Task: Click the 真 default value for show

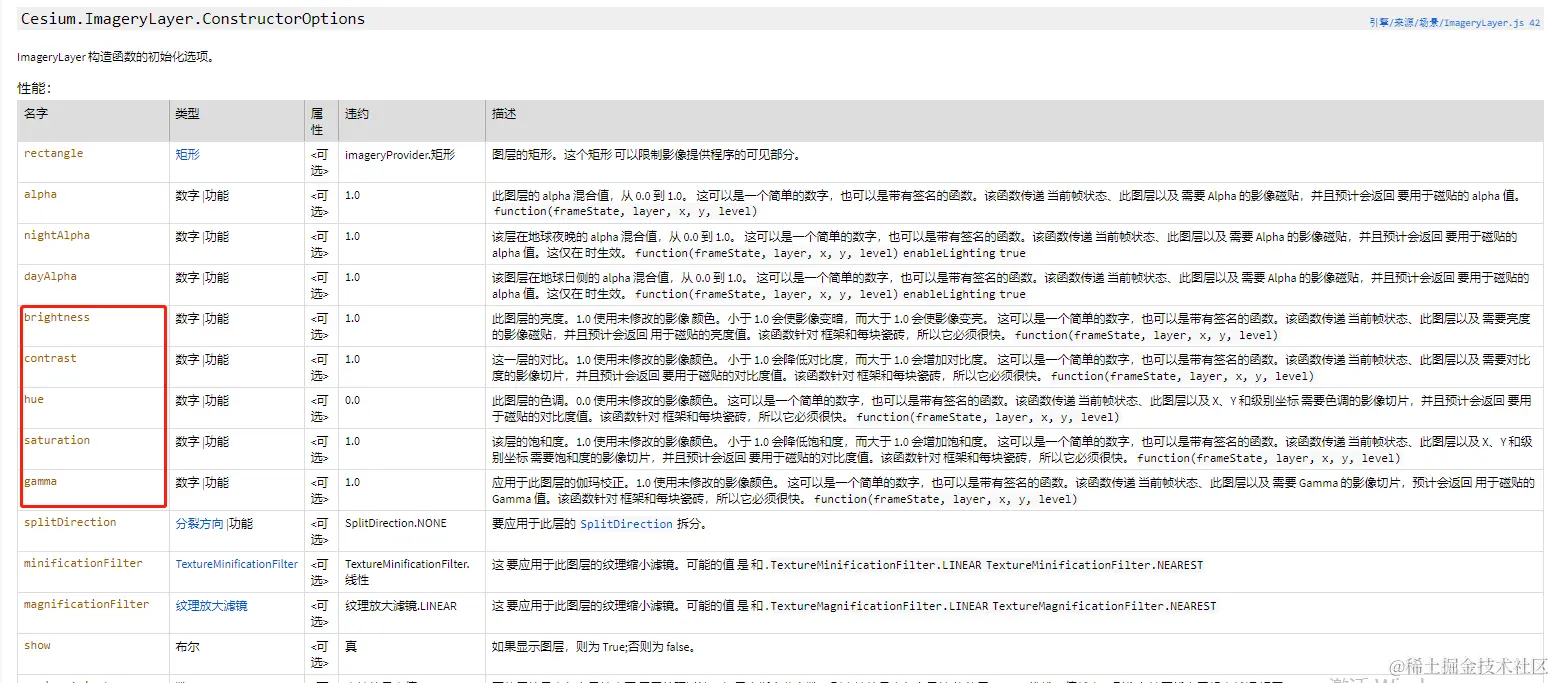Action: pyautogui.click(x=351, y=647)
